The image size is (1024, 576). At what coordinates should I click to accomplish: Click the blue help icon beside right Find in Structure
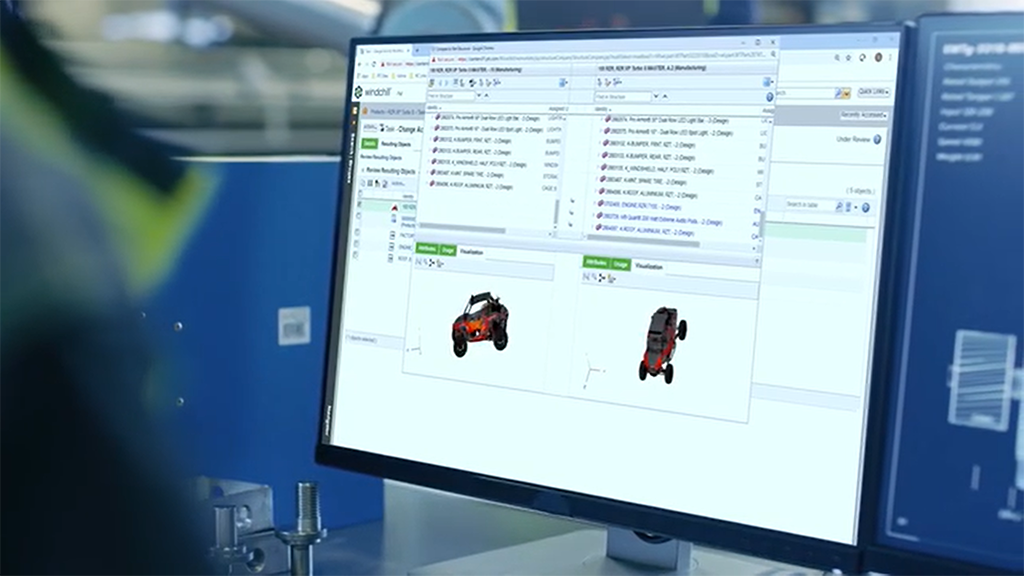(769, 97)
